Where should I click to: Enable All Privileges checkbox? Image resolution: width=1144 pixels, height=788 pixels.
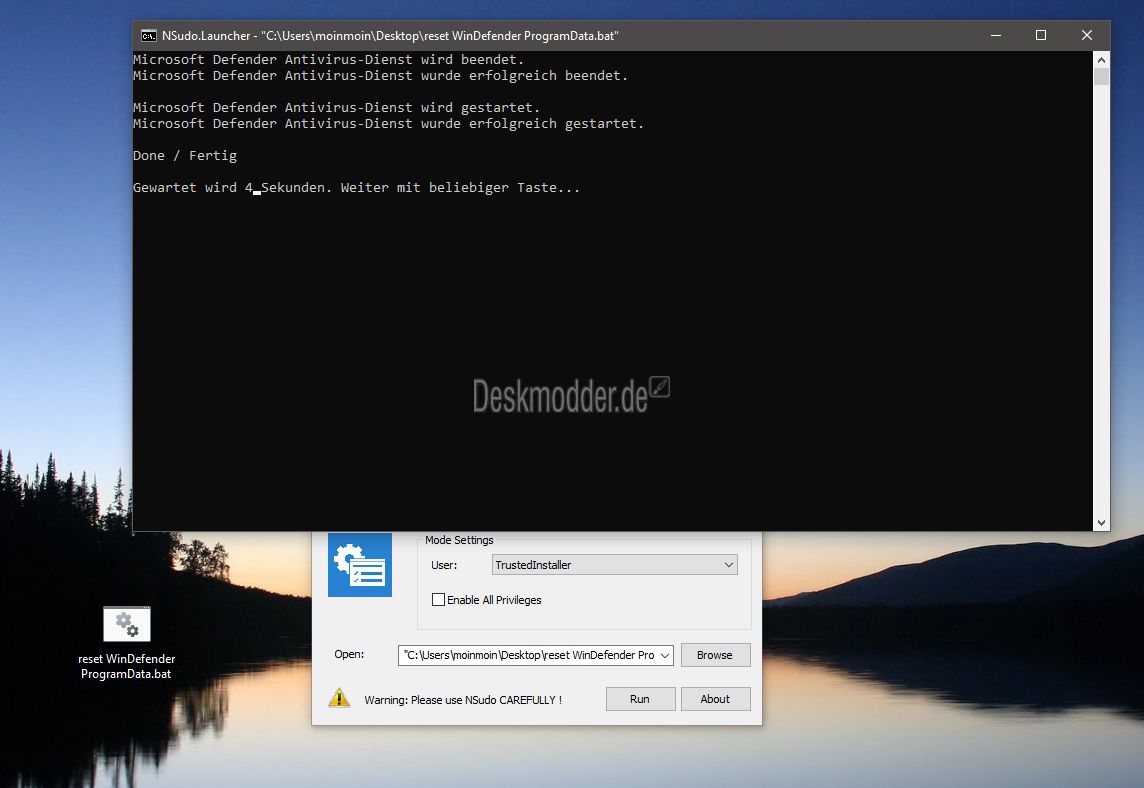point(438,600)
